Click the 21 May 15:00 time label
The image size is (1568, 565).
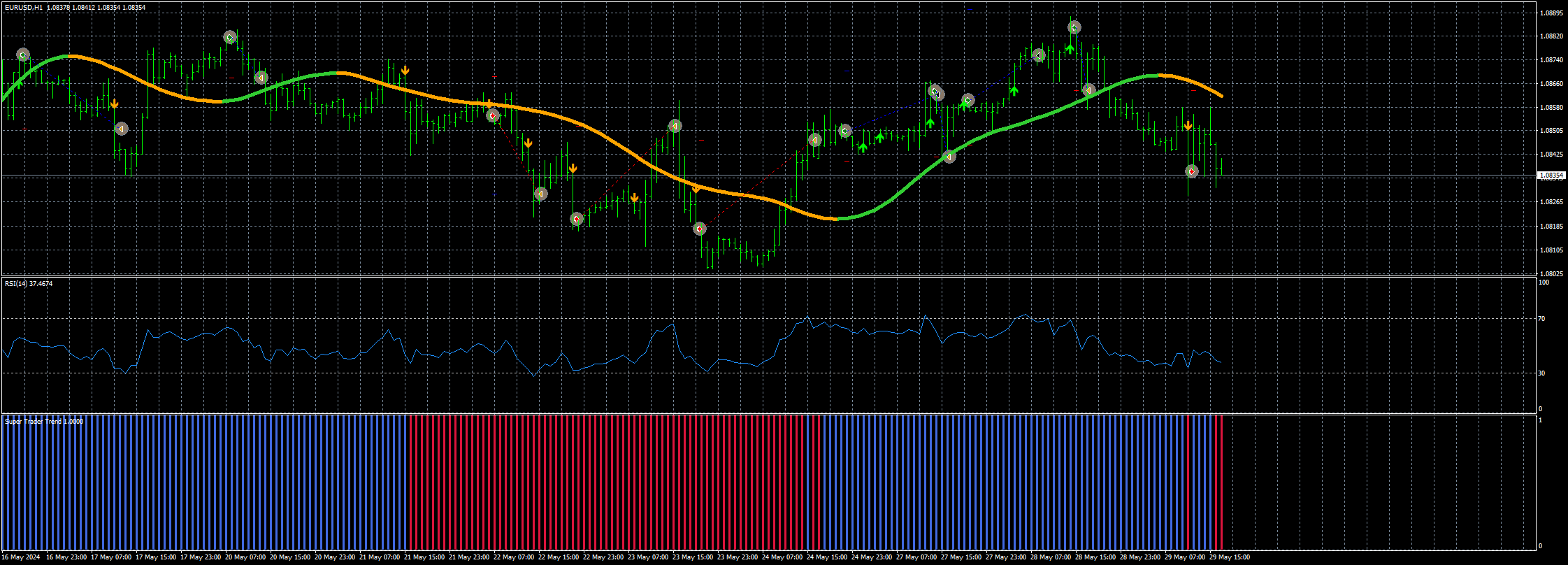click(424, 557)
